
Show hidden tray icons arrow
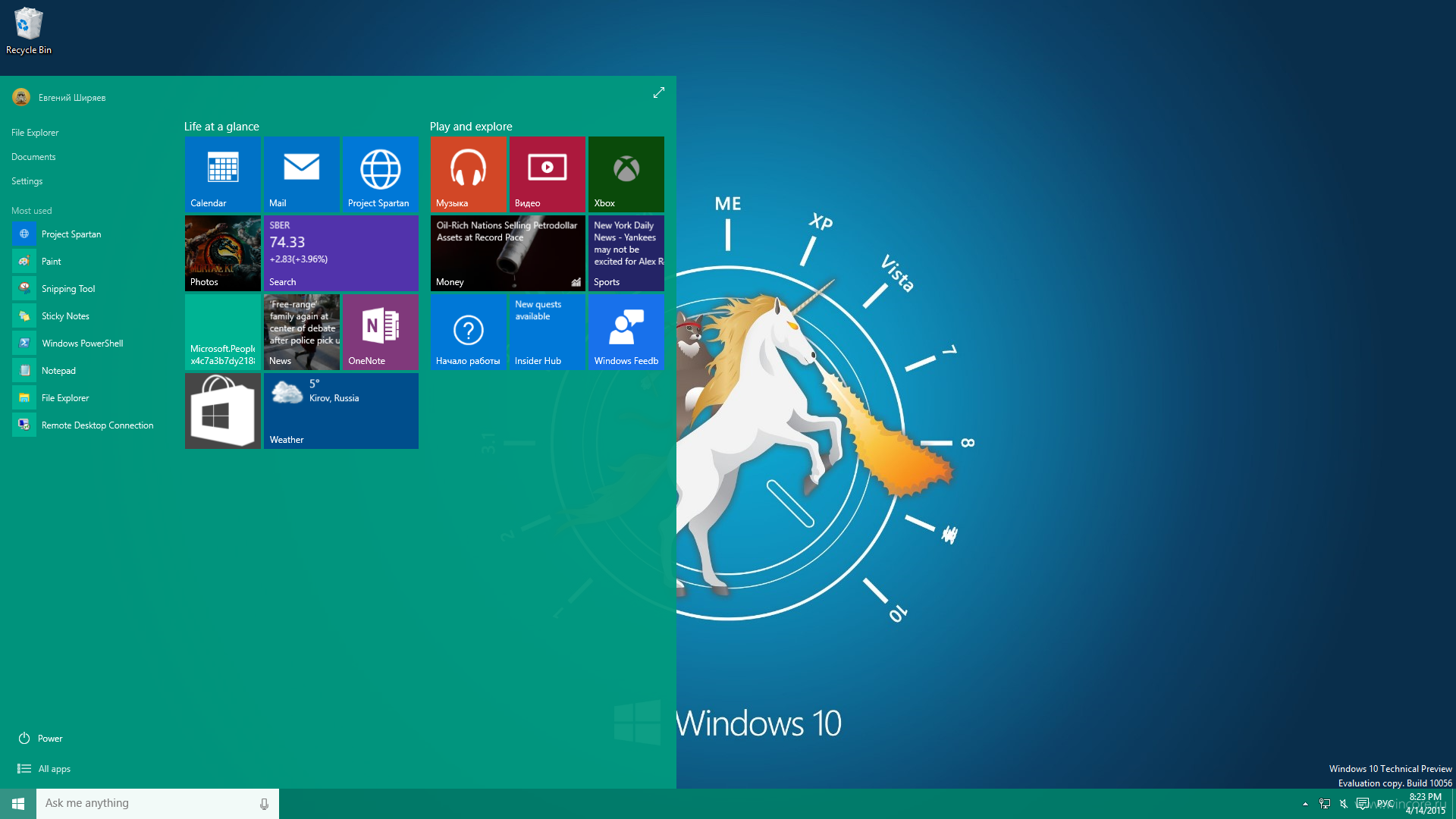coord(1305,804)
